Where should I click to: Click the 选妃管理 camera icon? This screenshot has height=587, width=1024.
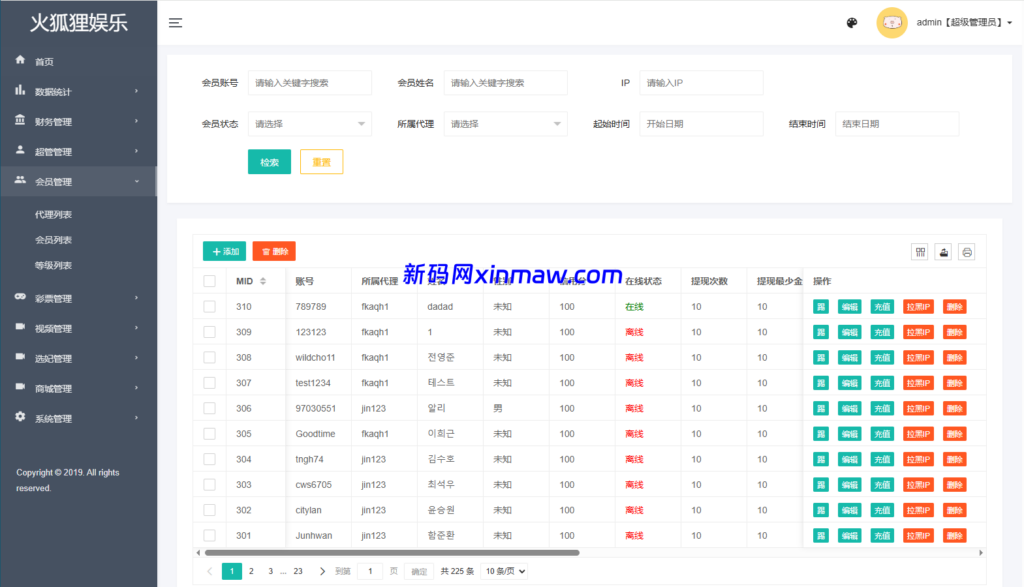20,357
